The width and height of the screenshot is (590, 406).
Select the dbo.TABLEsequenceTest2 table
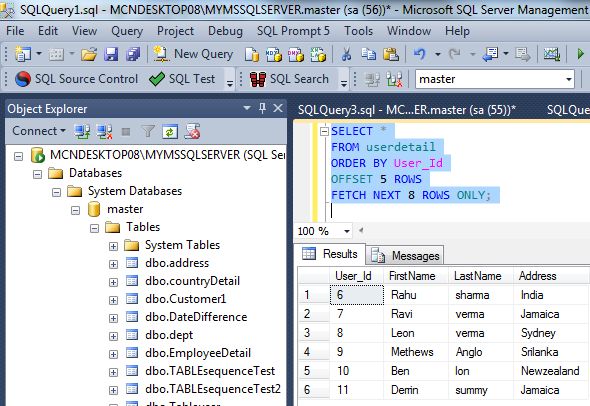pos(213,389)
